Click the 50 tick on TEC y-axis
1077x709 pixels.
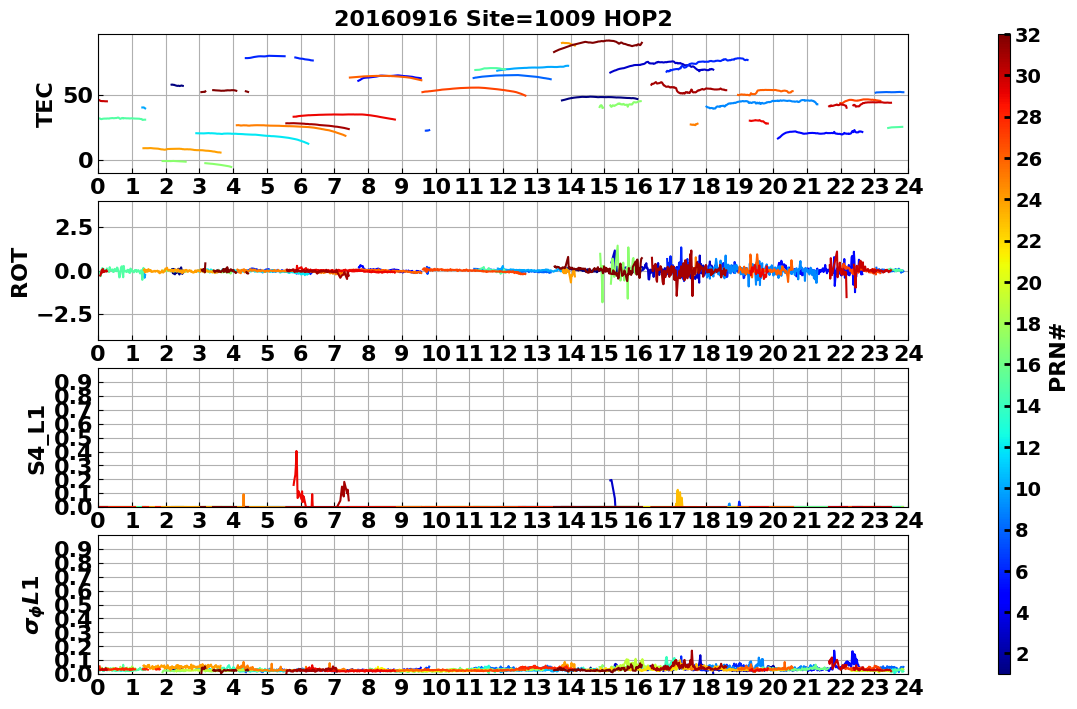point(78,95)
